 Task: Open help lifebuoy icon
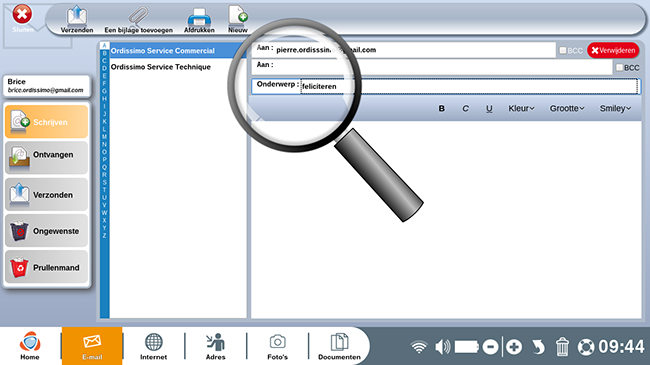pos(586,347)
